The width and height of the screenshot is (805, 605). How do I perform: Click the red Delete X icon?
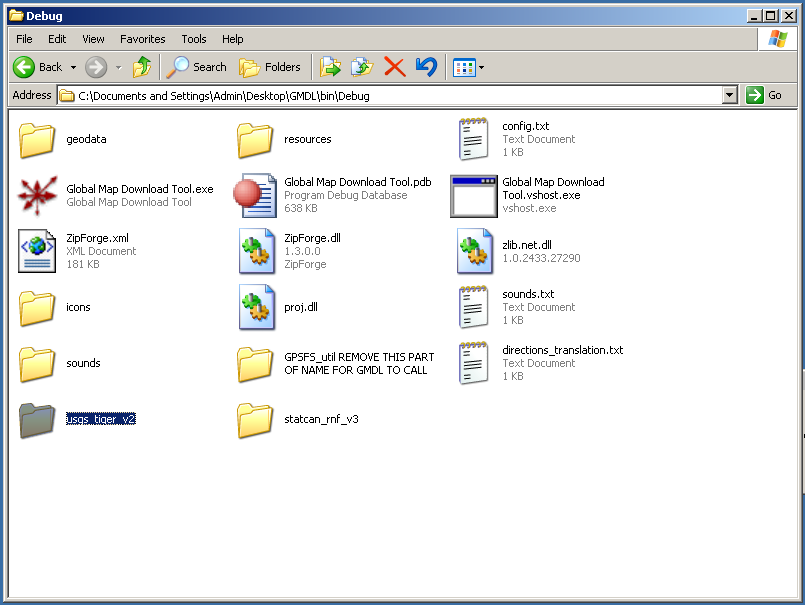click(x=394, y=67)
